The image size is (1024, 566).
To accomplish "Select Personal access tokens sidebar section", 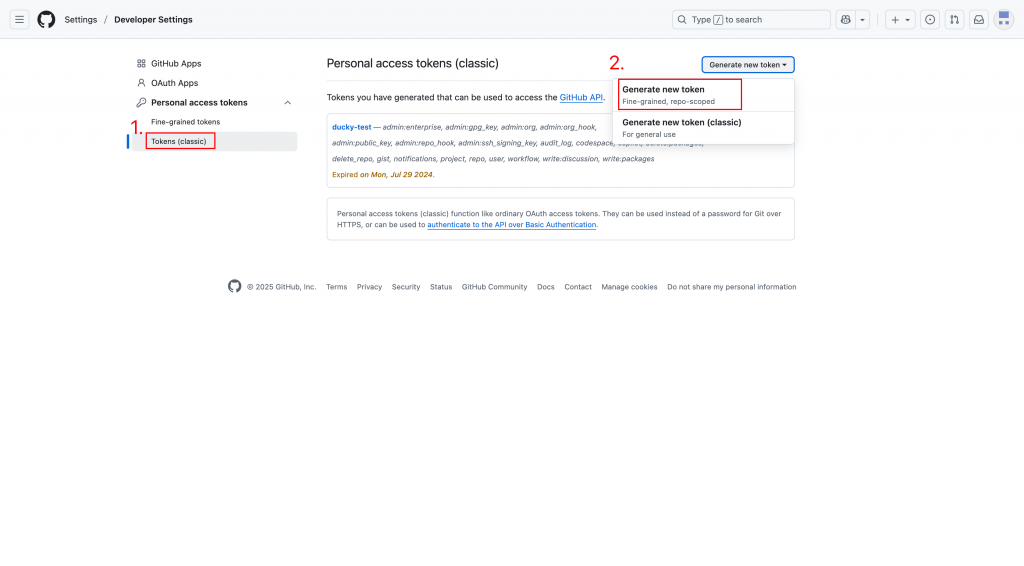I will tap(199, 102).
